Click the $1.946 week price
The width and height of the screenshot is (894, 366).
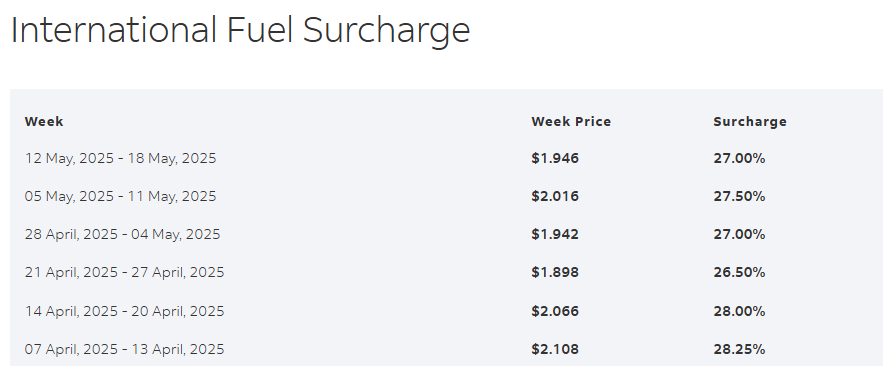(x=555, y=158)
